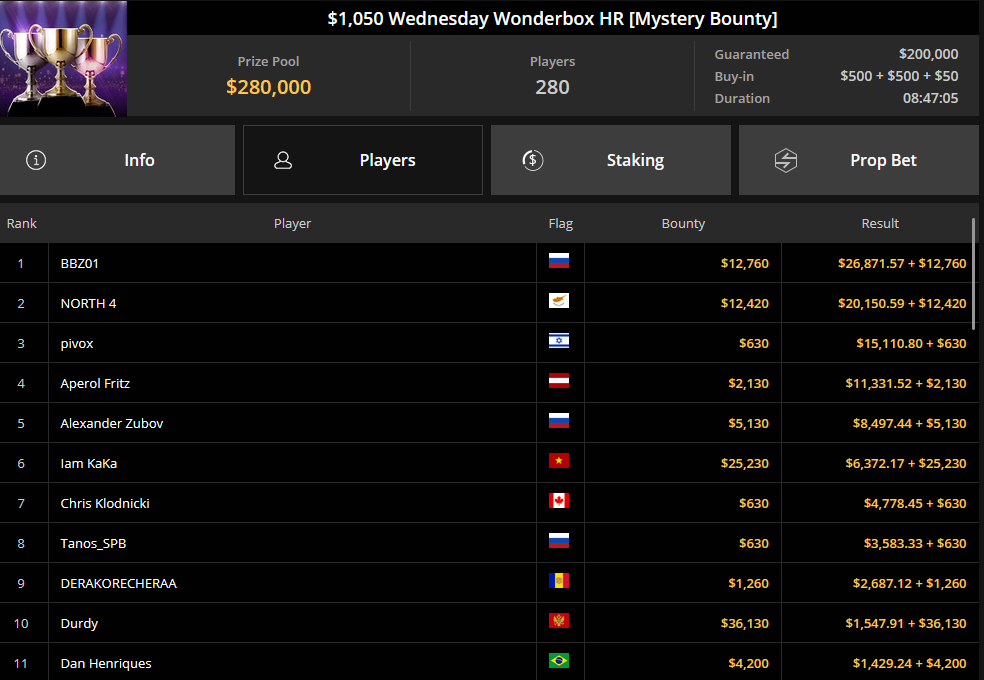Click the player silhouette icon
The height and width of the screenshot is (680, 984).
283,160
